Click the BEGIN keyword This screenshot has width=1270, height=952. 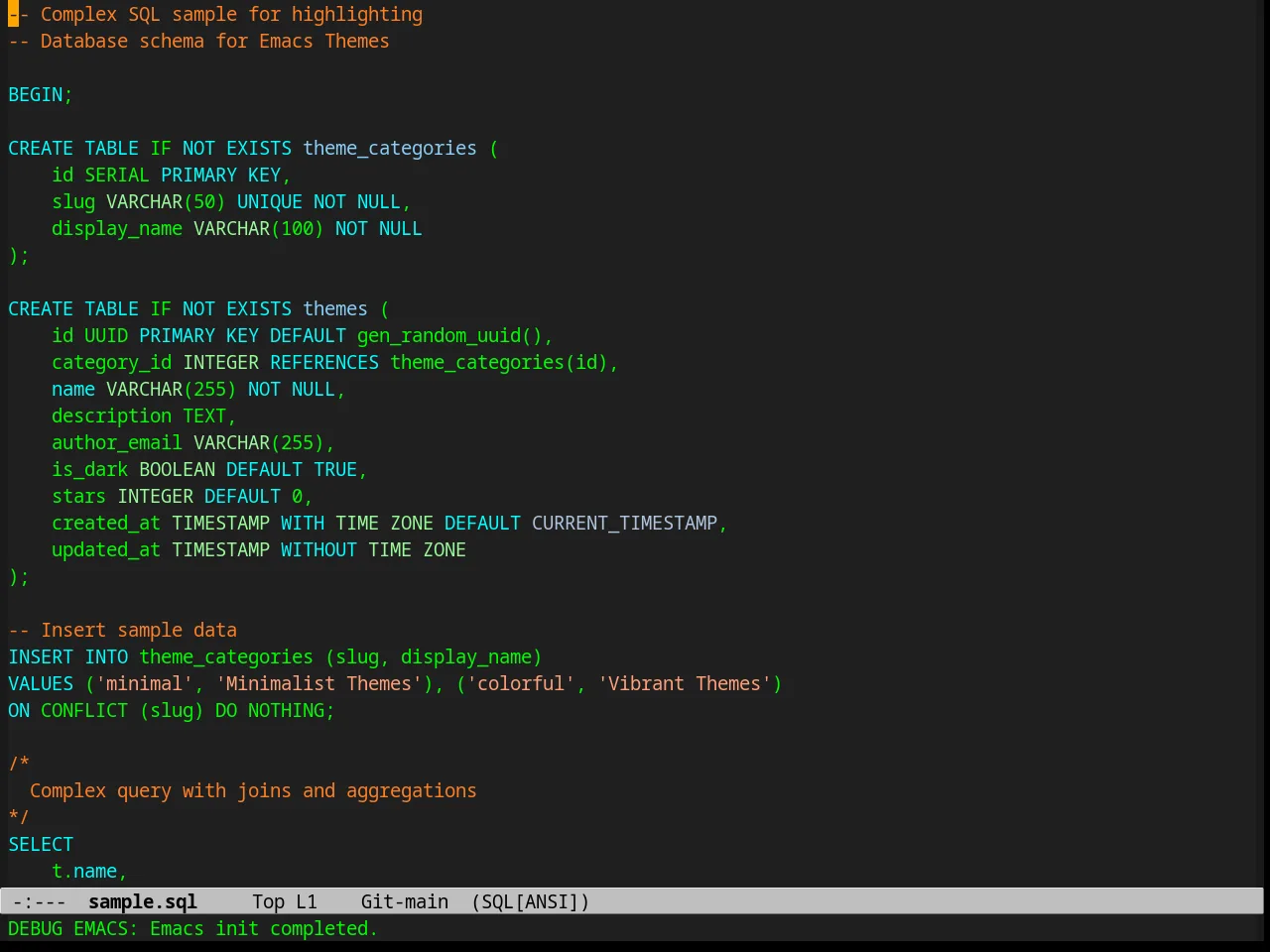pos(36,94)
